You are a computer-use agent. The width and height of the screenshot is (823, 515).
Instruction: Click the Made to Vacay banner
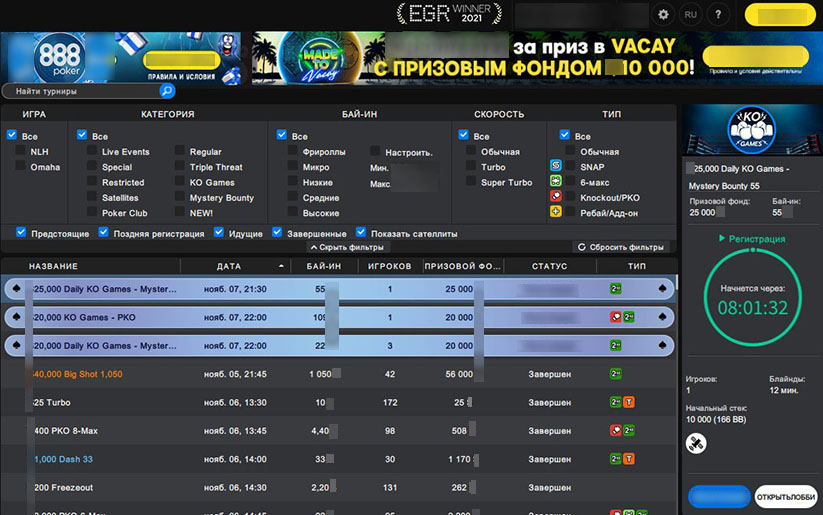(x=537, y=58)
